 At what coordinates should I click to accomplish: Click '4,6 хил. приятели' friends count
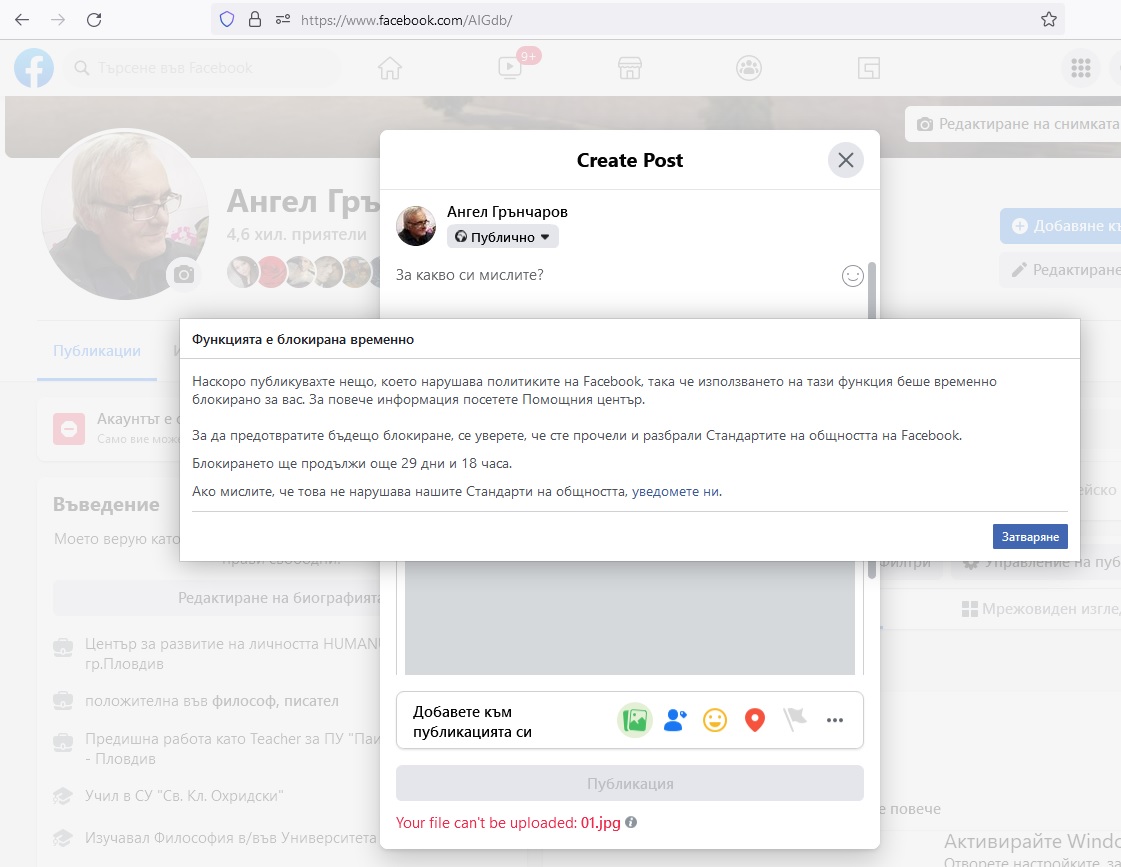tap(297, 234)
